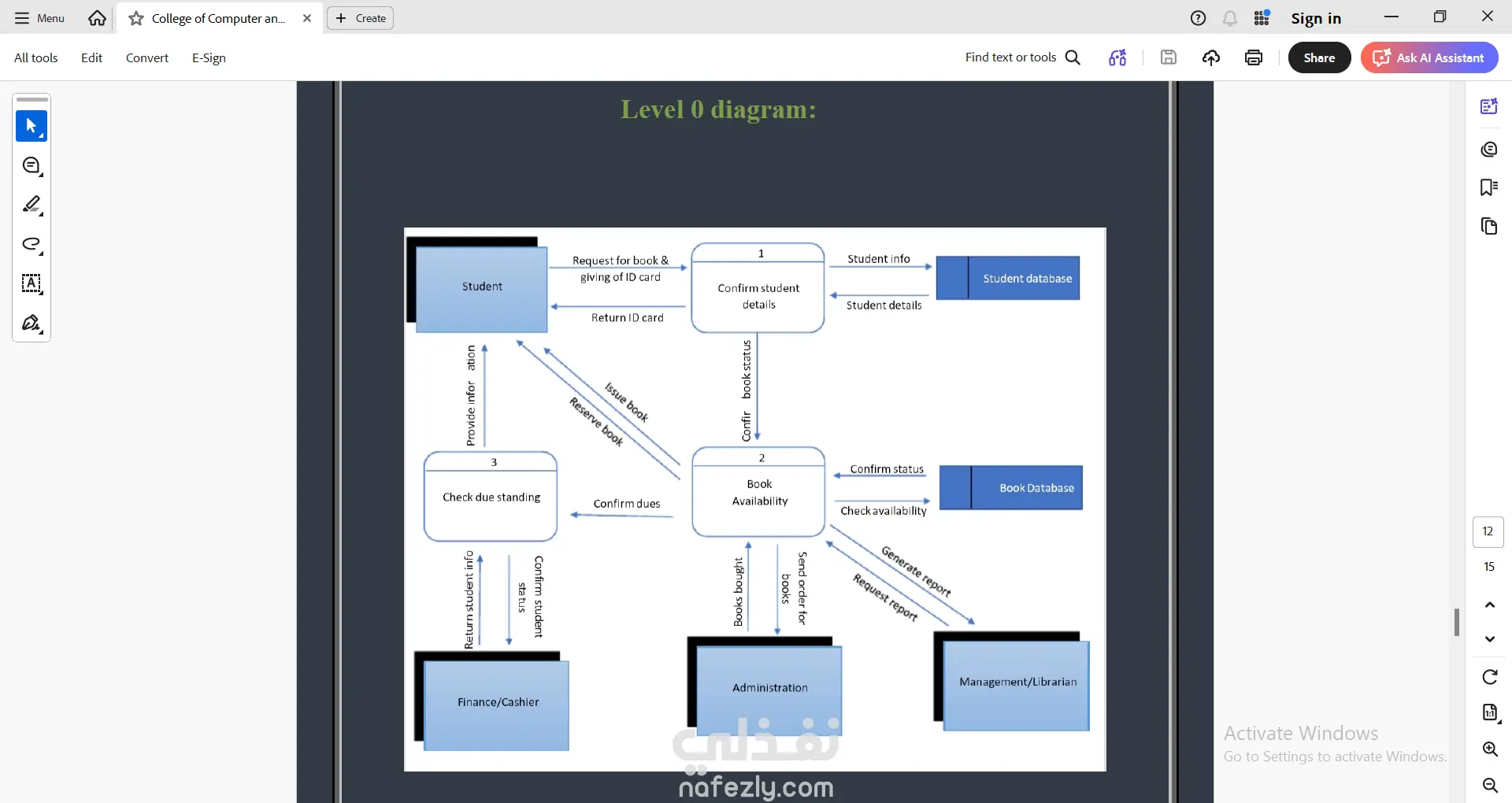Viewport: 1512px width, 803px height.
Task: Click the Student database box
Action: tap(1007, 278)
